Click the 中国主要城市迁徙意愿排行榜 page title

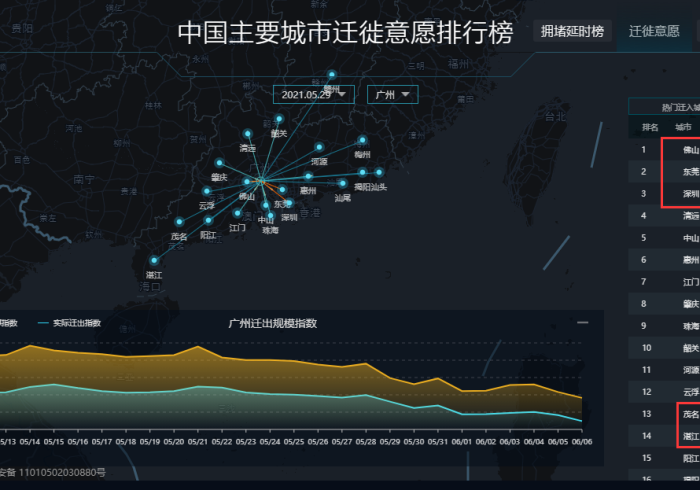[346, 33]
